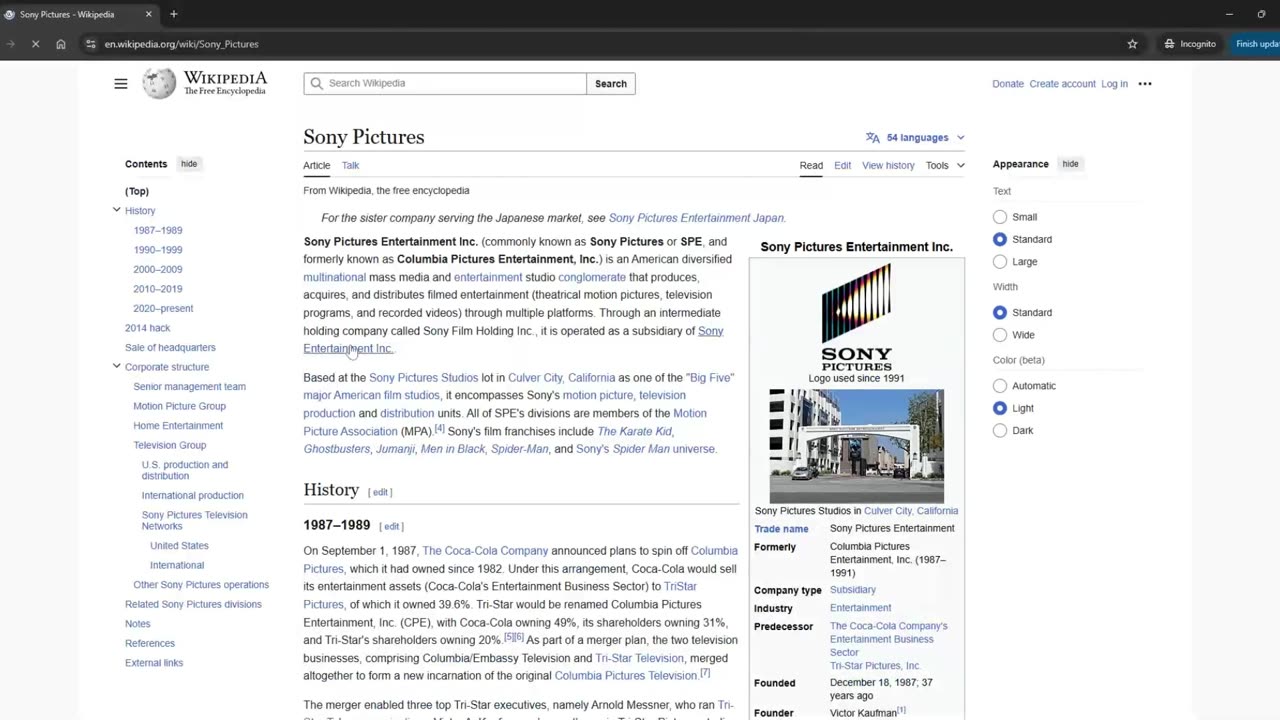The image size is (1280, 720).
Task: Switch to the Talk tab
Action: pyautogui.click(x=350, y=166)
